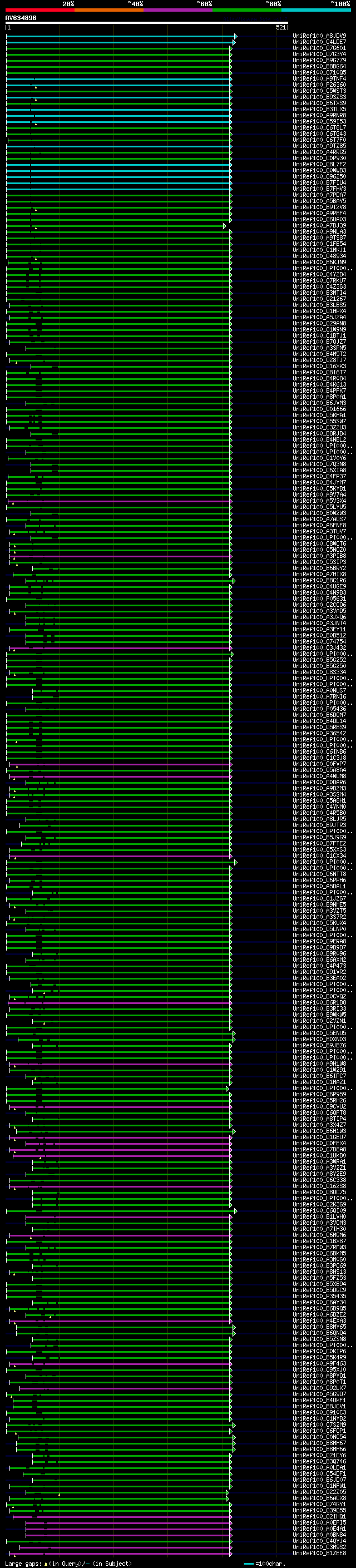The height and width of the screenshot is (1568, 356).
Task: Open hit UniRef100_Q0WWB3
Action: 319,170
